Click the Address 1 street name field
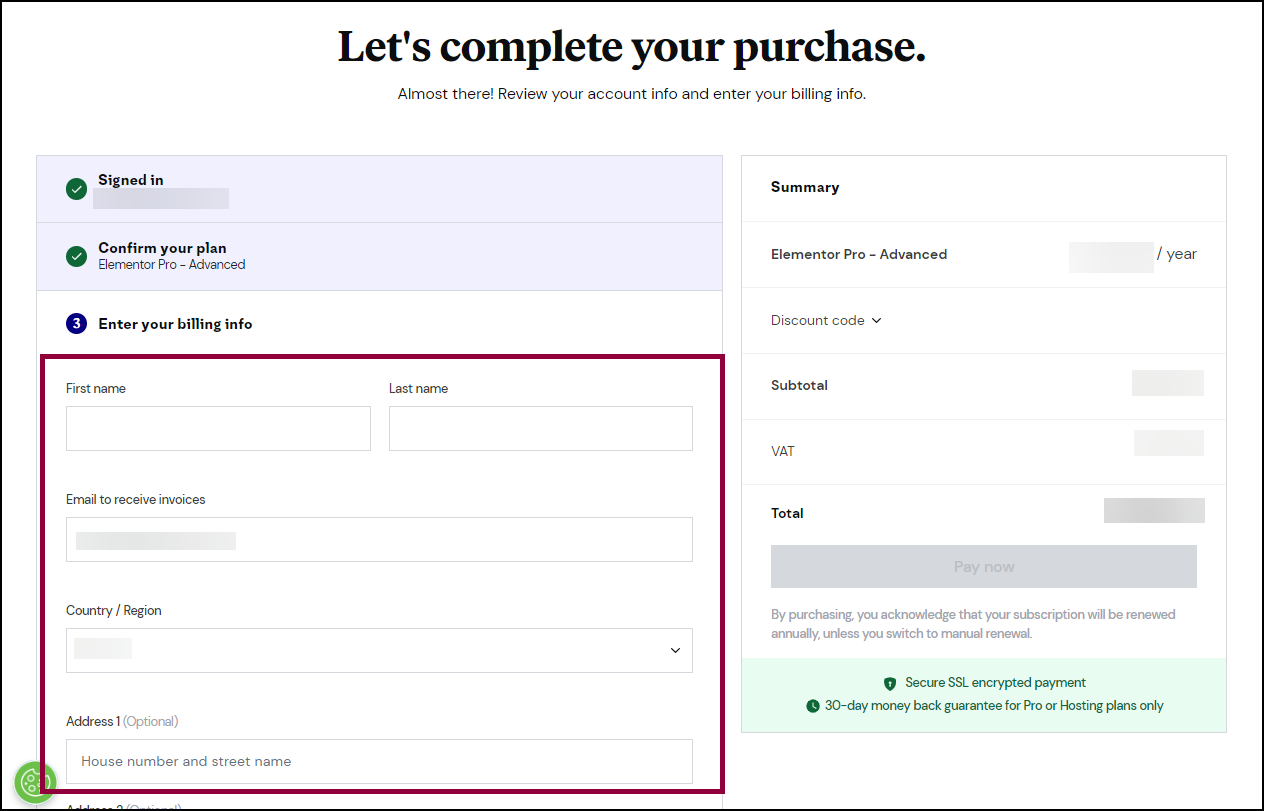Image resolution: width=1264 pixels, height=811 pixels. click(379, 761)
